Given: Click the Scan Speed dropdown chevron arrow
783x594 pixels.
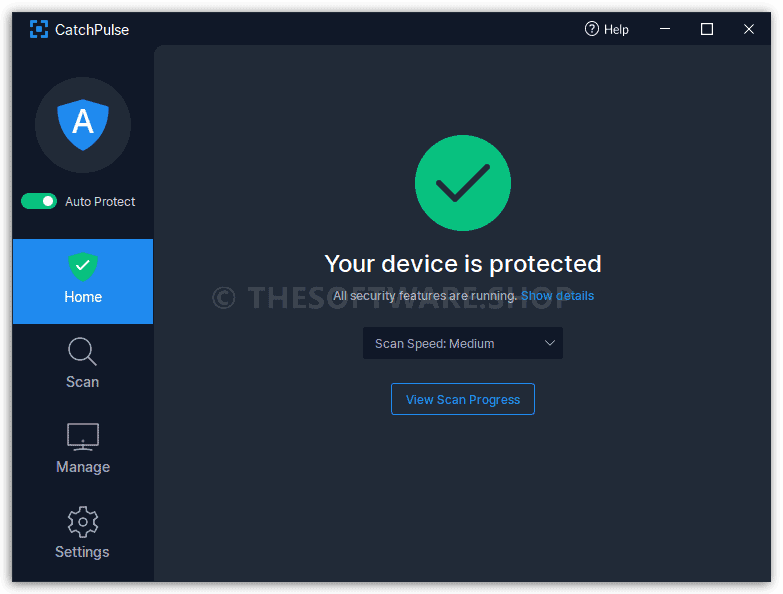Looking at the screenshot, I should click(550, 343).
